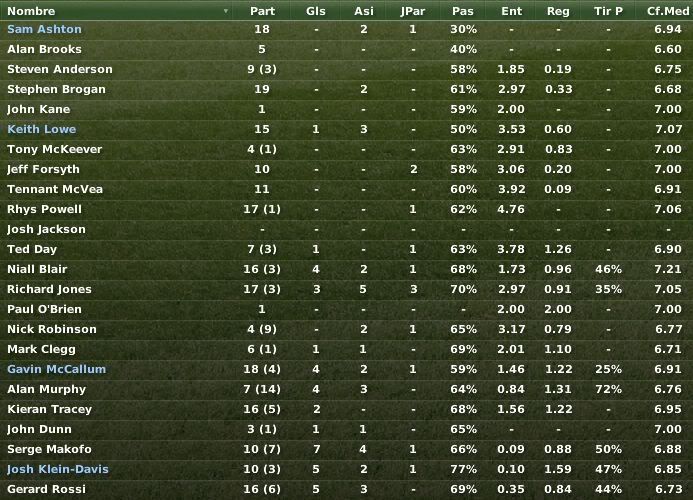Sort by Tir P column header
The width and height of the screenshot is (693, 500).
coord(608,11)
